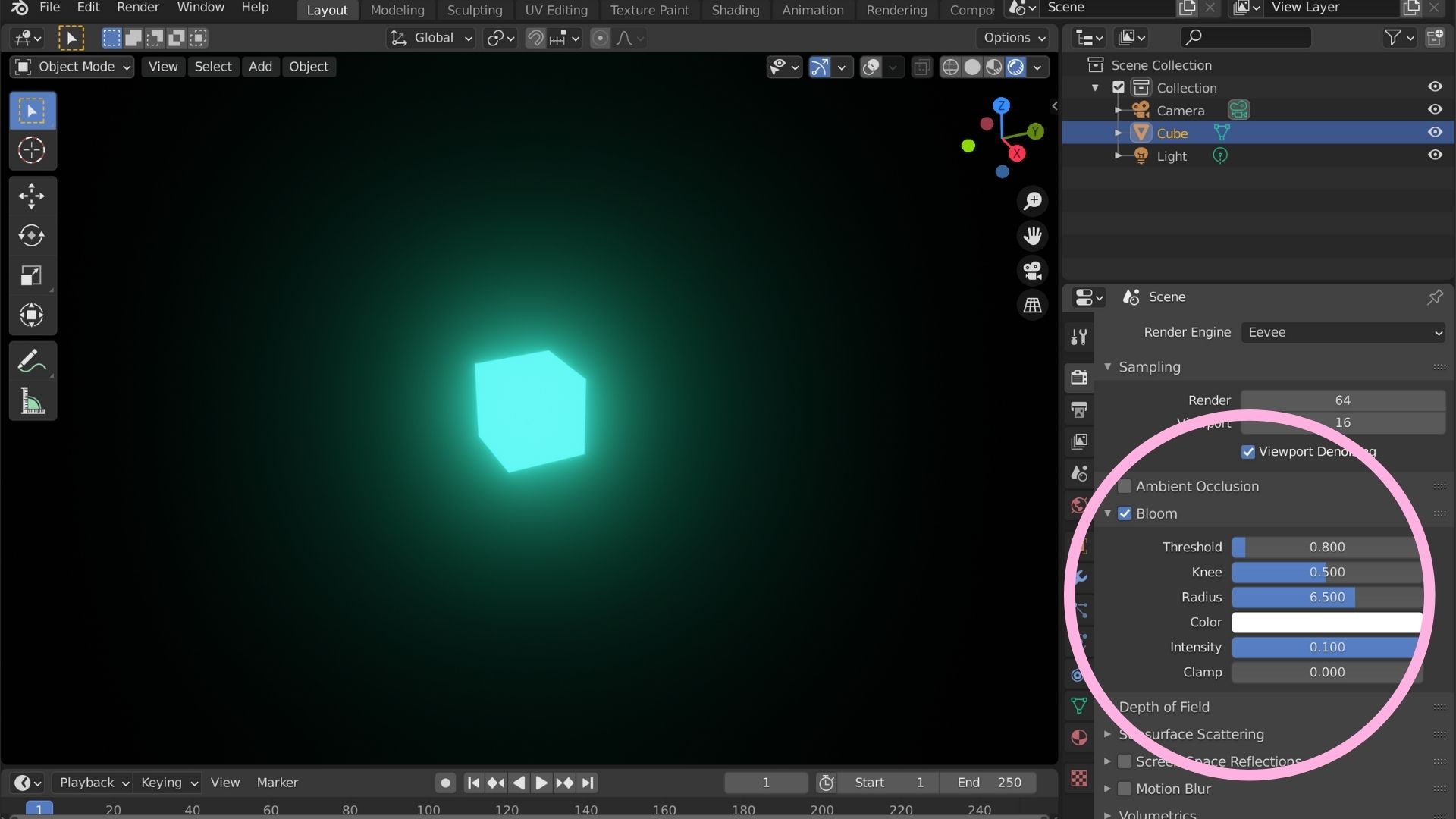1456x819 pixels.
Task: Expand the Screen Space Reflections section
Action: (x=1107, y=761)
